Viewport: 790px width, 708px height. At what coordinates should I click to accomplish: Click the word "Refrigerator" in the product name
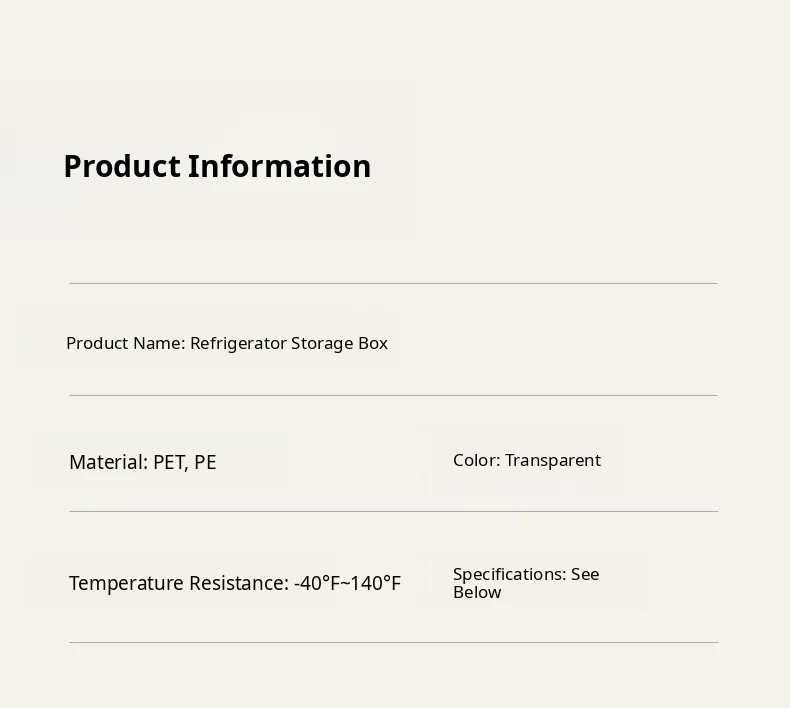coord(238,343)
